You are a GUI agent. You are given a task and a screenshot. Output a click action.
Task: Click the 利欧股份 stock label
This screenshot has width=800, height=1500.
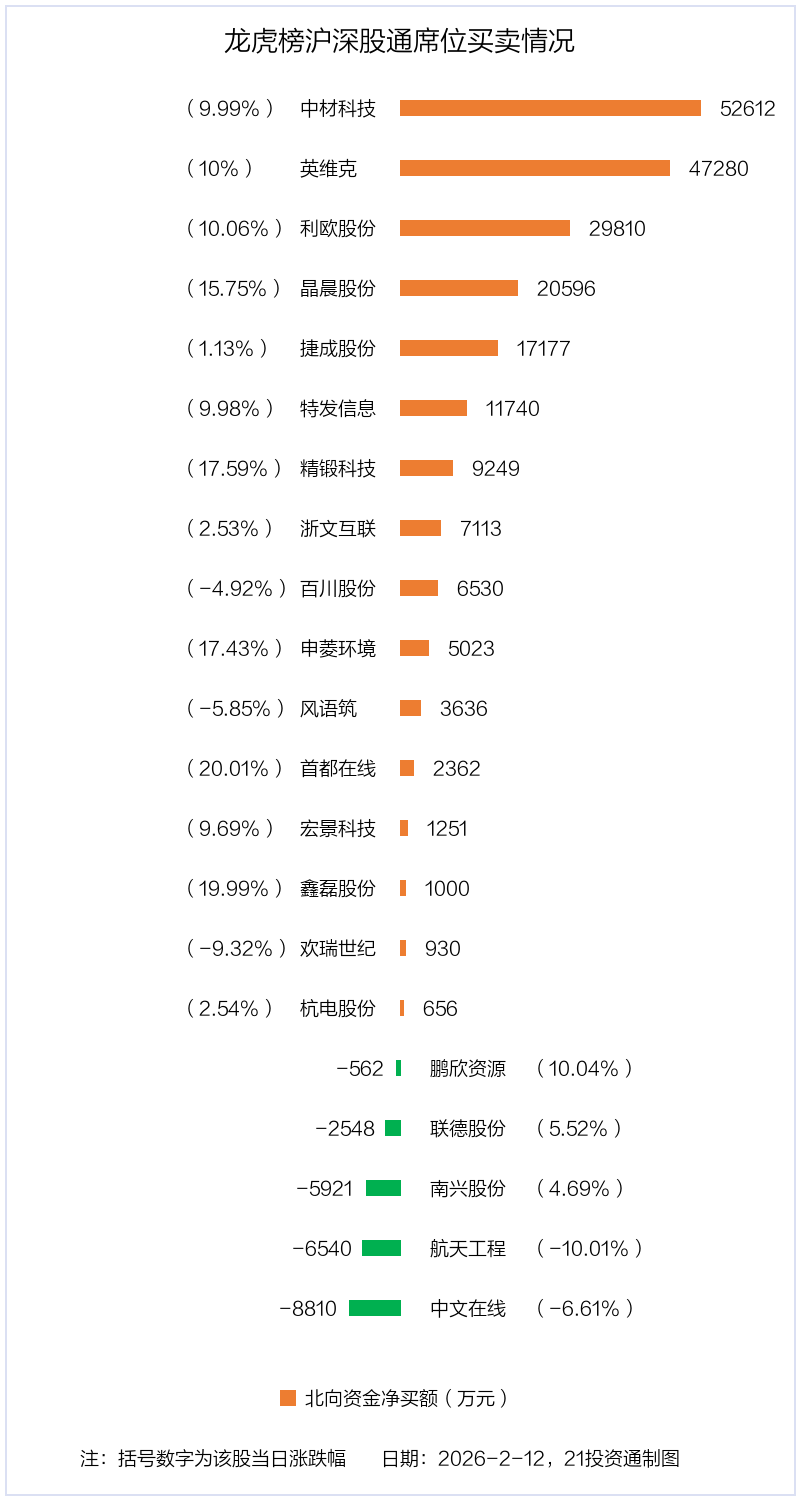click(338, 228)
